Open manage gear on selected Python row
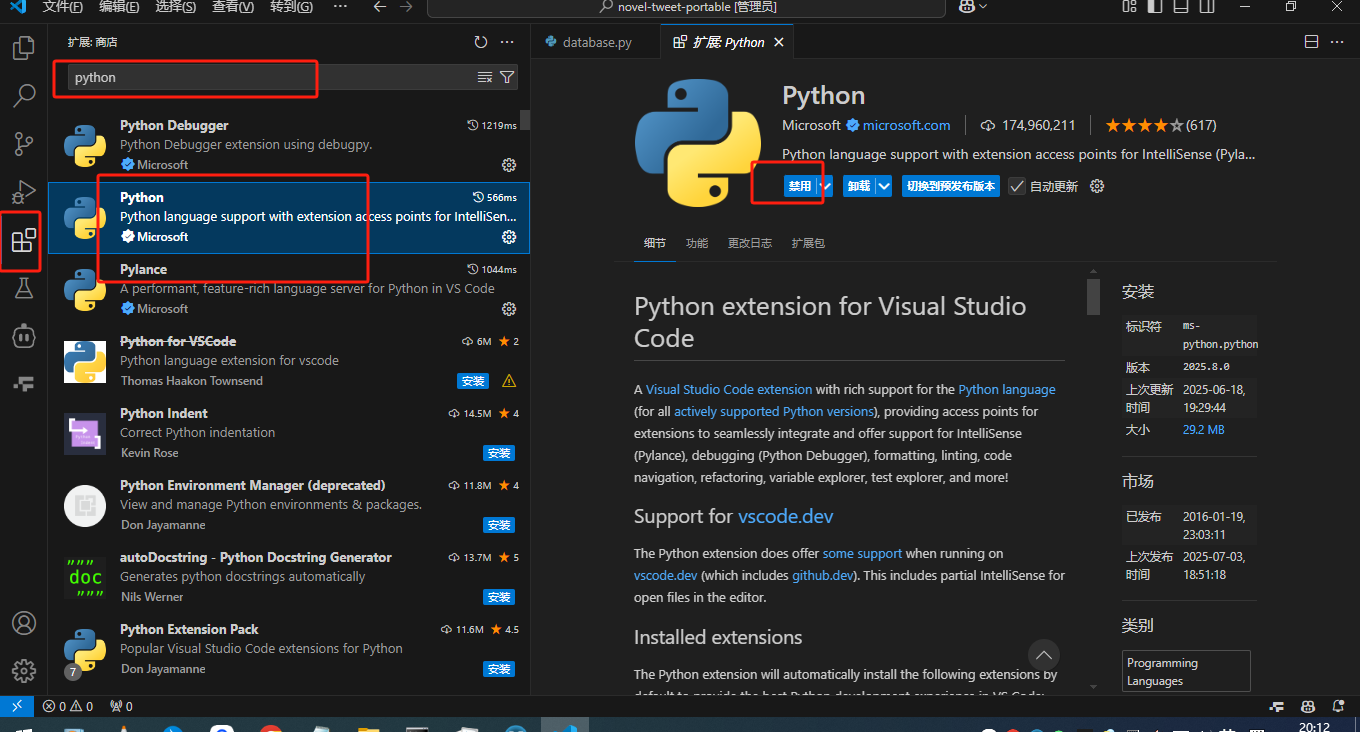The width and height of the screenshot is (1360, 732). point(508,236)
